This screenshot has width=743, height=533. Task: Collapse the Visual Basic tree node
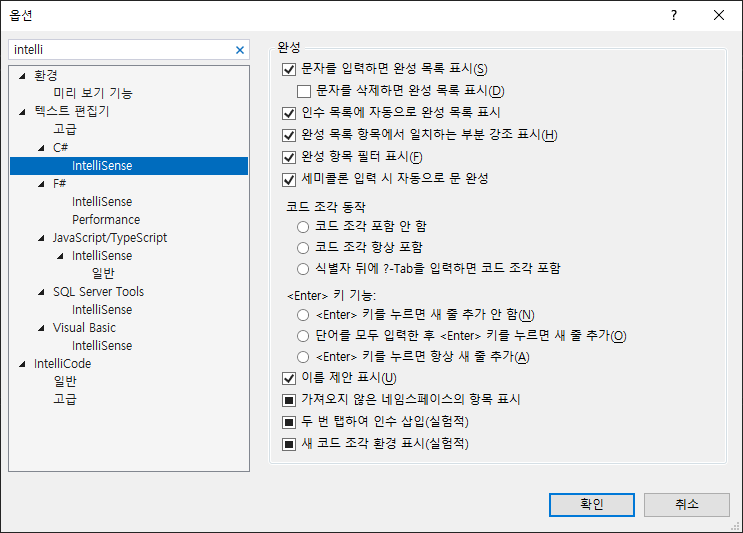41,328
